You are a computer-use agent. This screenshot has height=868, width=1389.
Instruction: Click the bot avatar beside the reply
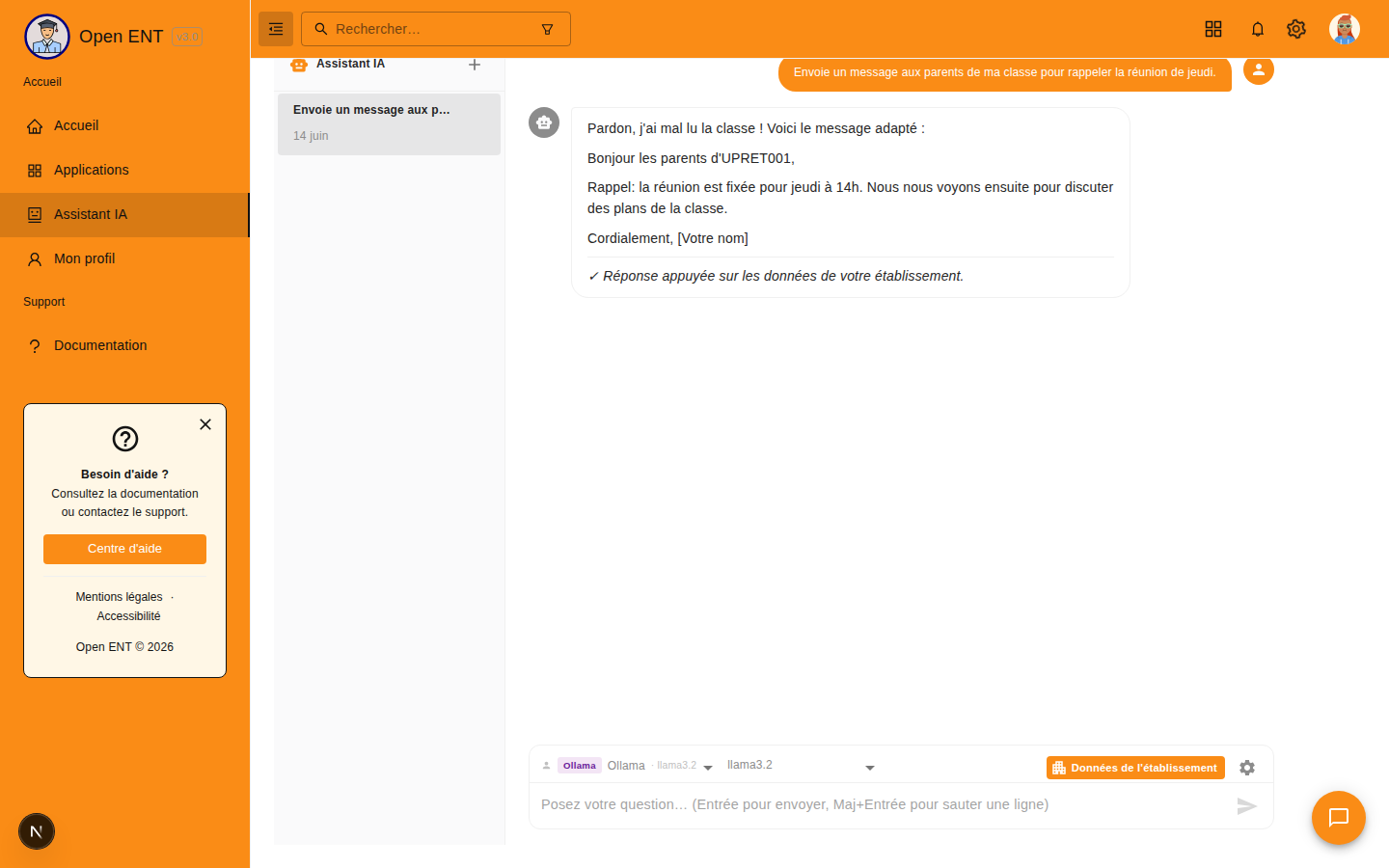544,122
